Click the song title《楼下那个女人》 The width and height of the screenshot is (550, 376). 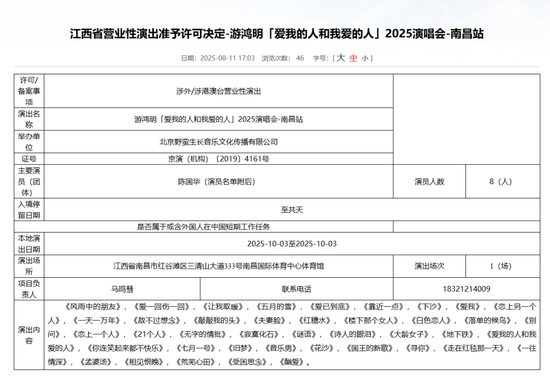coord(371,321)
